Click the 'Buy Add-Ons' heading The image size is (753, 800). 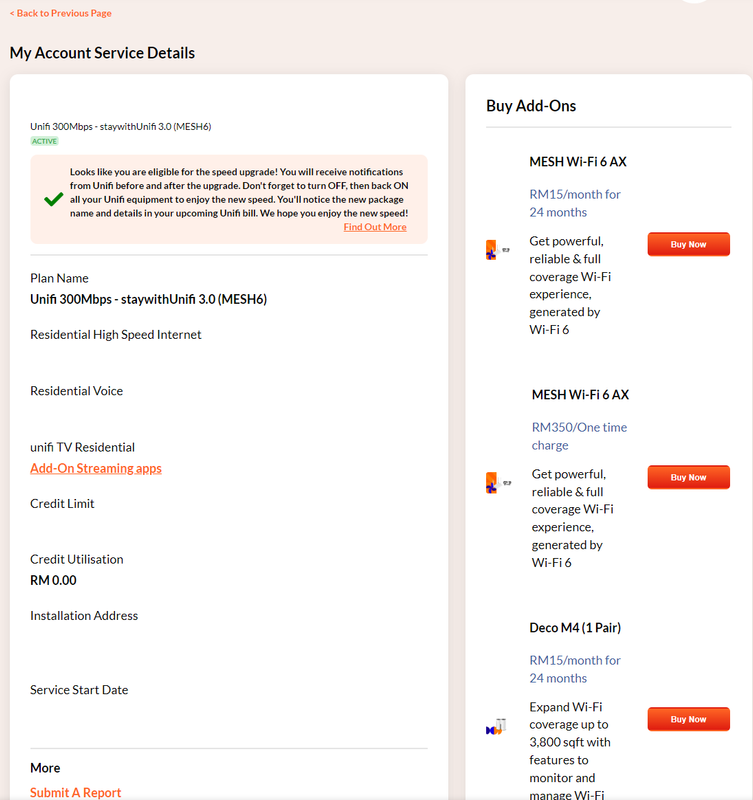[531, 106]
